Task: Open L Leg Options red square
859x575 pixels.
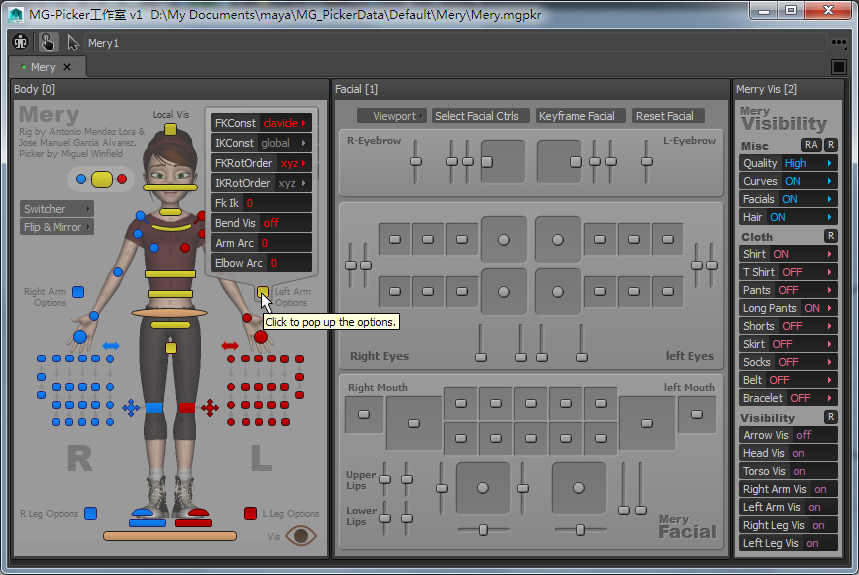Action: click(250, 514)
